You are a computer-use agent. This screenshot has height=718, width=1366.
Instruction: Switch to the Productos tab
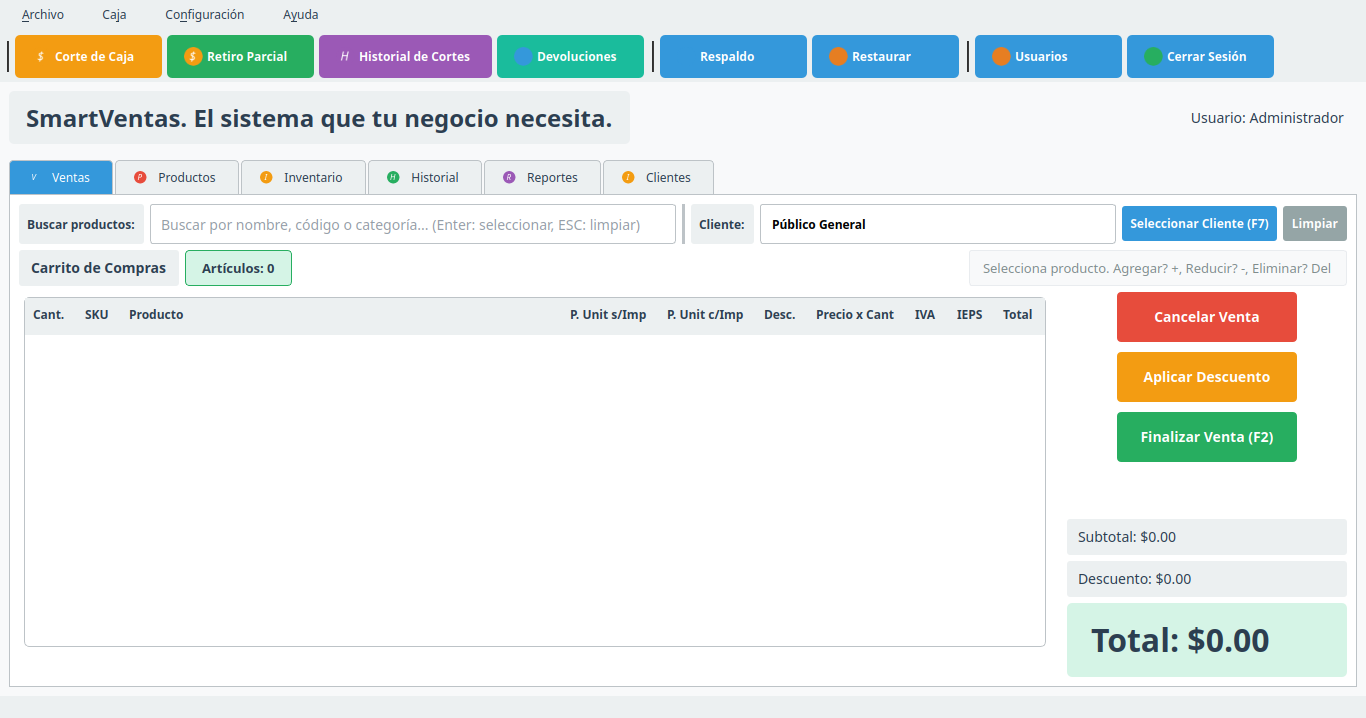(177, 177)
